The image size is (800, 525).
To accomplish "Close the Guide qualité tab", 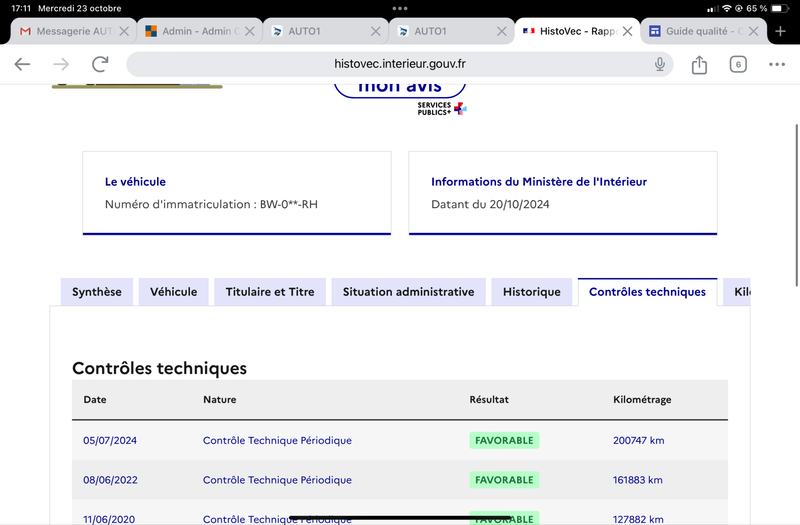I will (x=753, y=31).
